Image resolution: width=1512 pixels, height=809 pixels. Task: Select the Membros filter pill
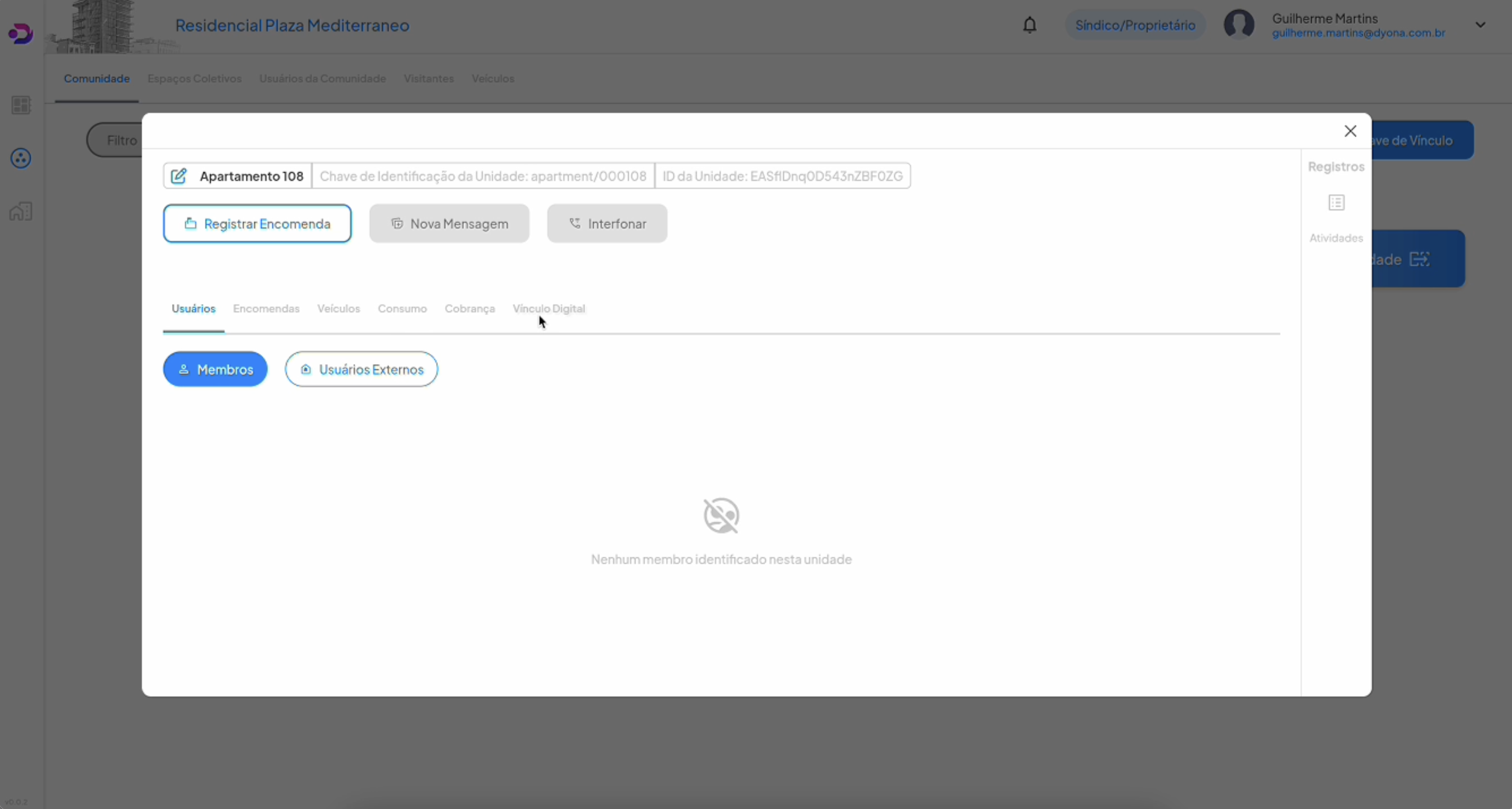(x=215, y=369)
